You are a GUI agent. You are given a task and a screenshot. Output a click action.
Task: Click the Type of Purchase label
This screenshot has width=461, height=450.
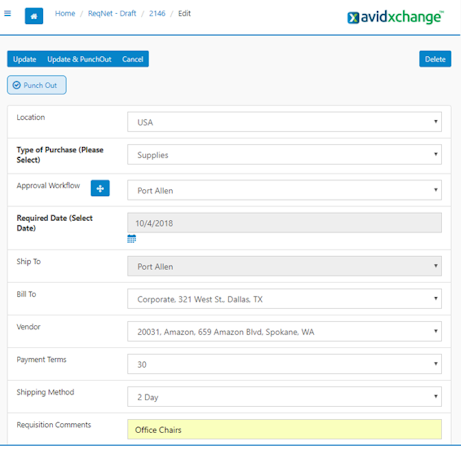pos(60,155)
